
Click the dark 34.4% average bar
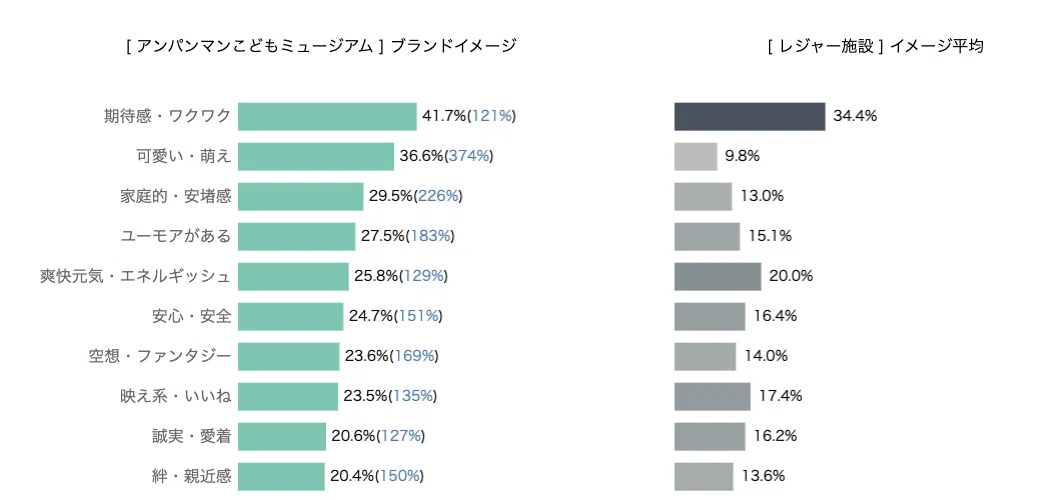click(x=750, y=117)
